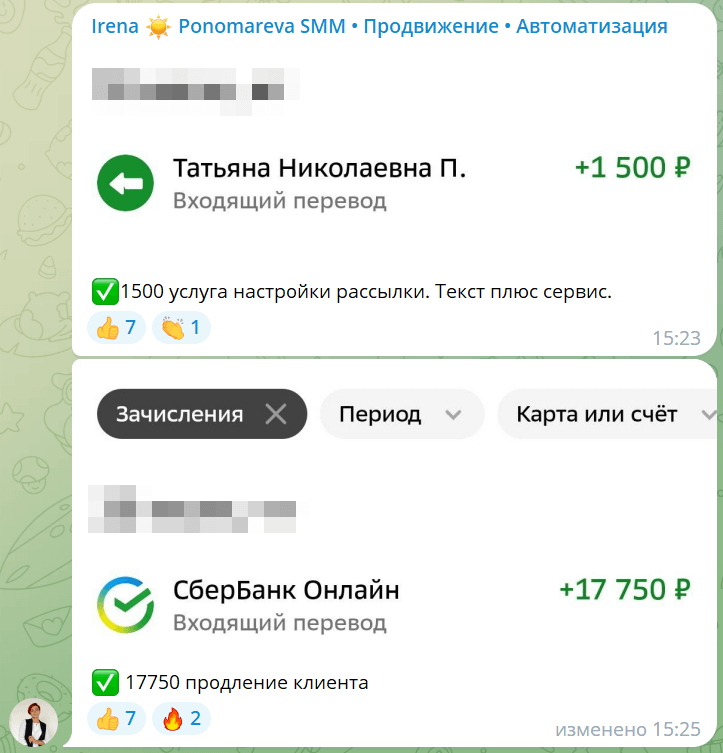Toggle the fire reaction with count 2
The image size is (723, 753).
[181, 719]
